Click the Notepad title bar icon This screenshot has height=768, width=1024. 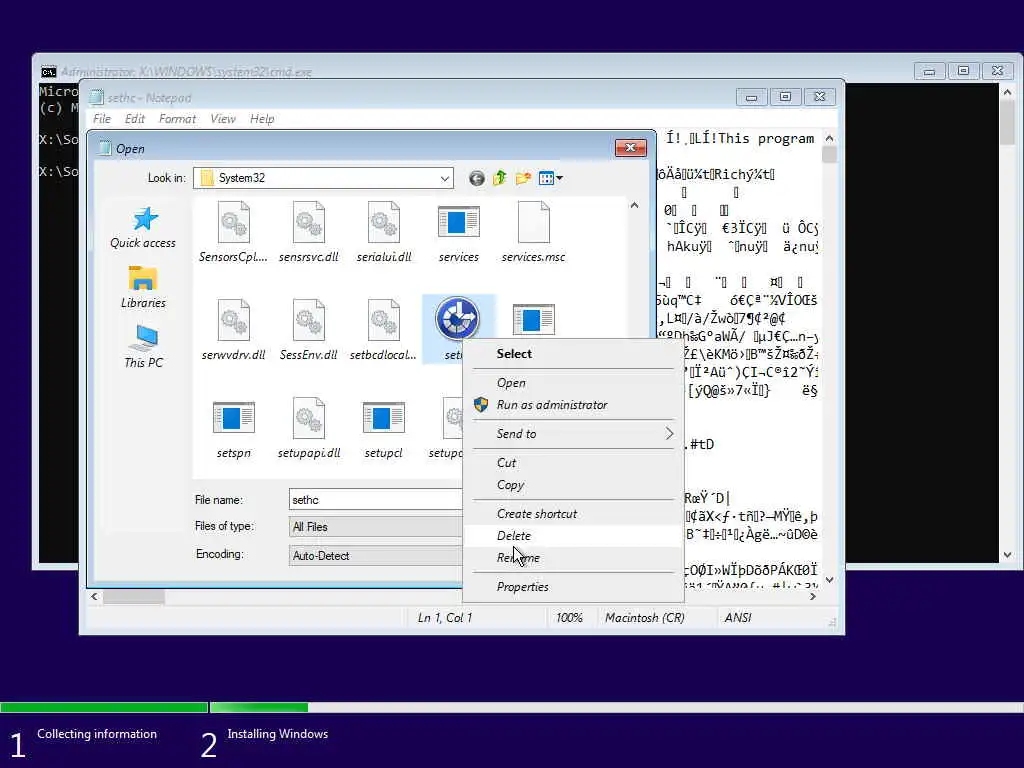pos(97,97)
